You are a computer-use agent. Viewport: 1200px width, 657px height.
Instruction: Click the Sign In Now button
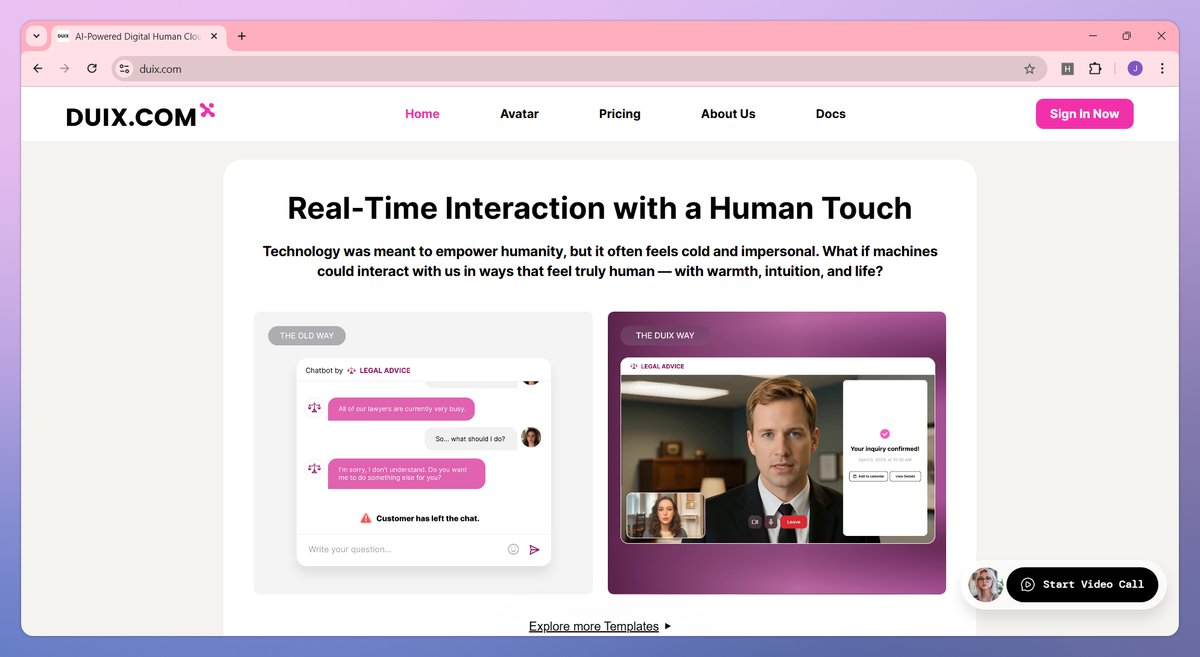pos(1084,114)
